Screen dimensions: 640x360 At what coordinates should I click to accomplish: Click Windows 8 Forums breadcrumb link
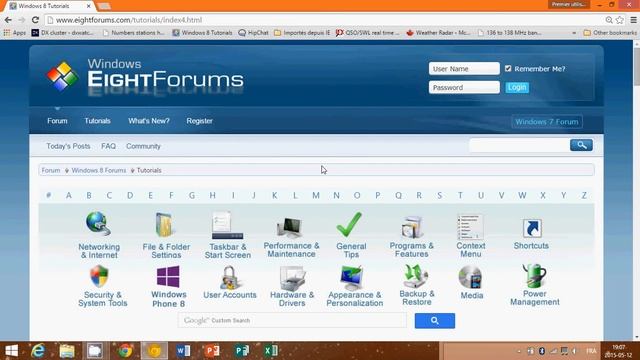[x=98, y=170]
